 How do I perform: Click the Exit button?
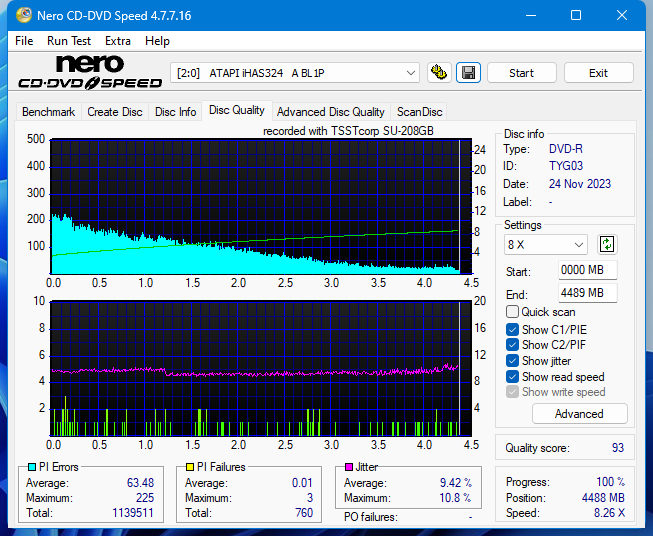[598, 73]
